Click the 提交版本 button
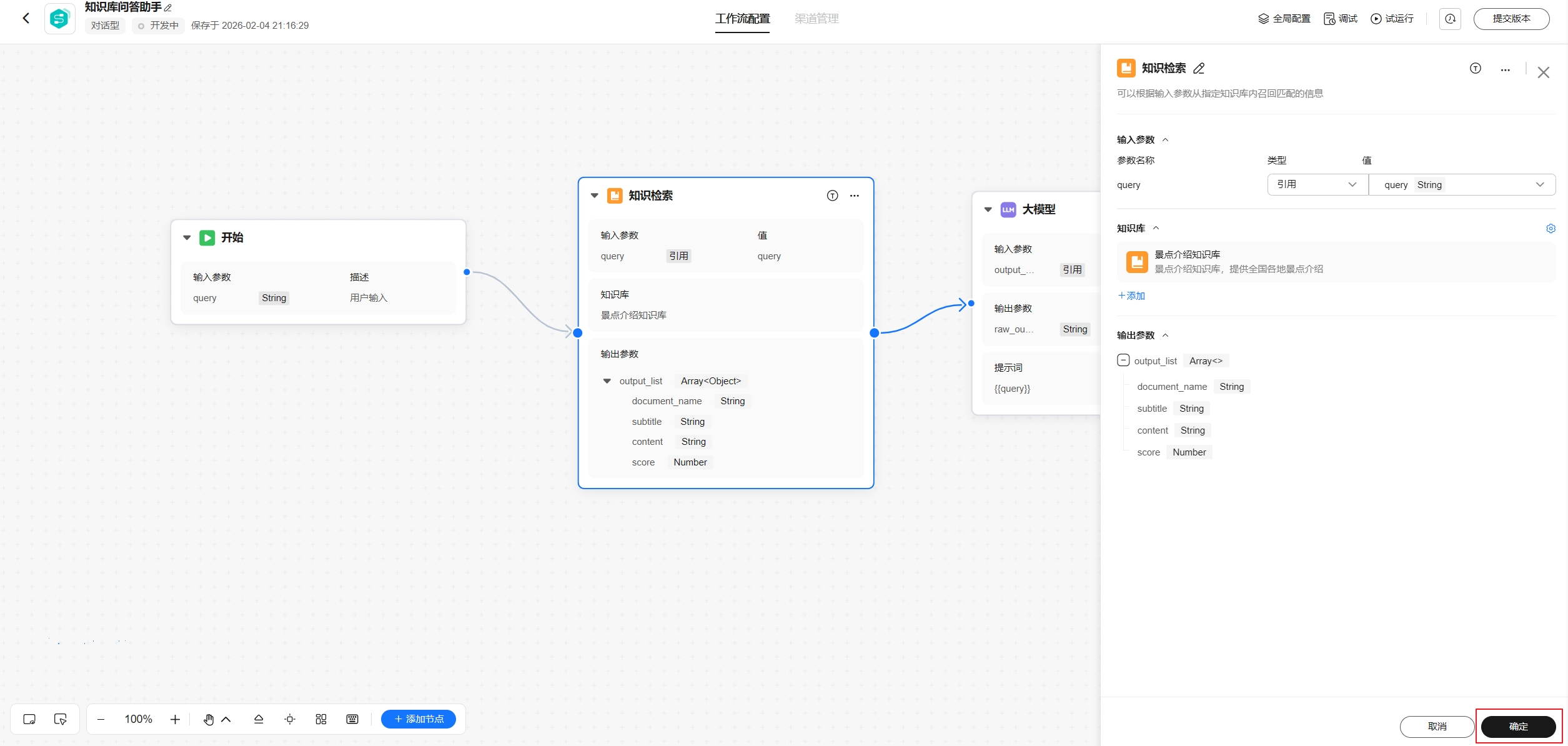 (1511, 19)
